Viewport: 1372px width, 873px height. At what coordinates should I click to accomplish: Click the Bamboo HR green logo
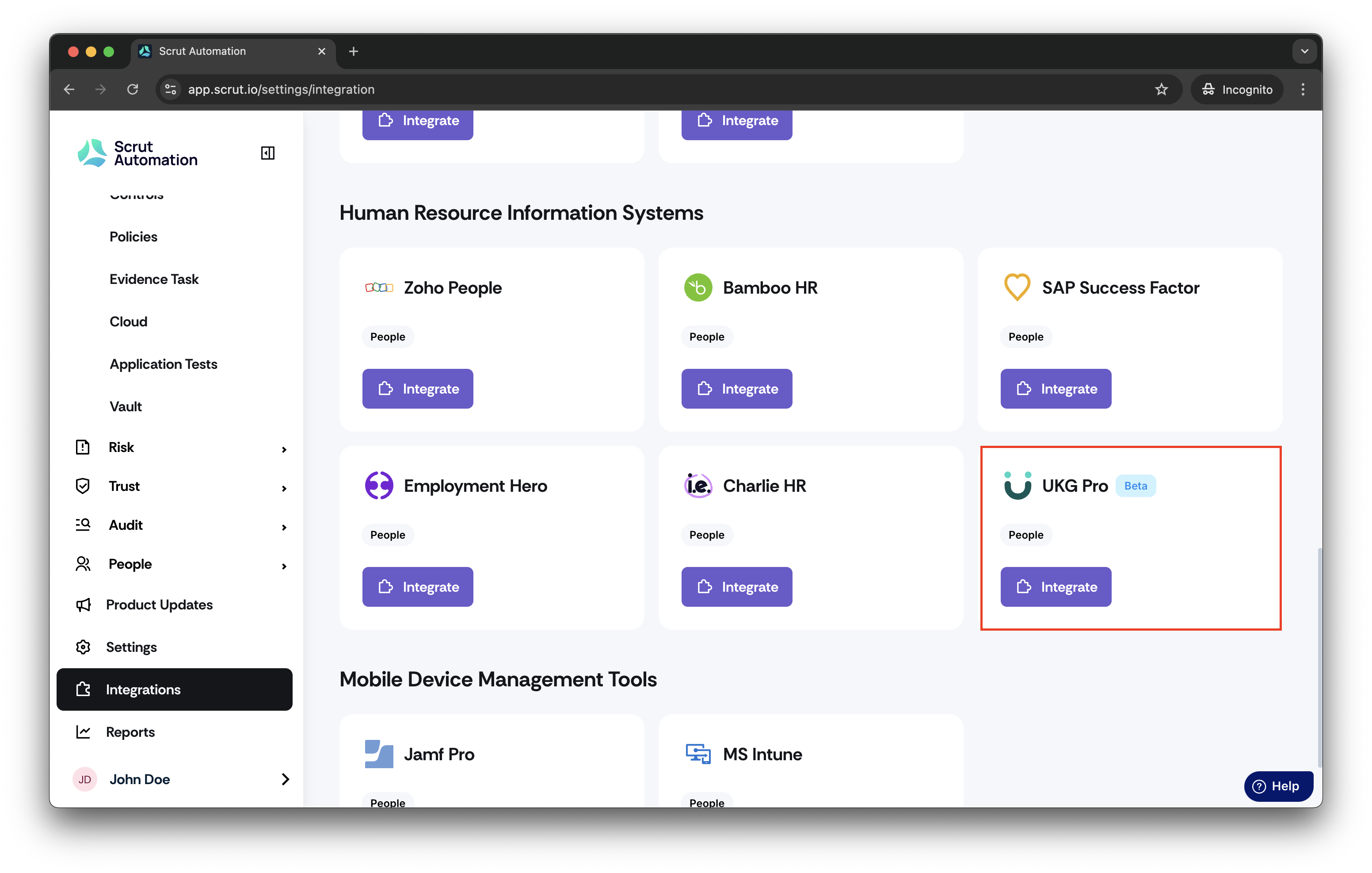[x=698, y=287]
